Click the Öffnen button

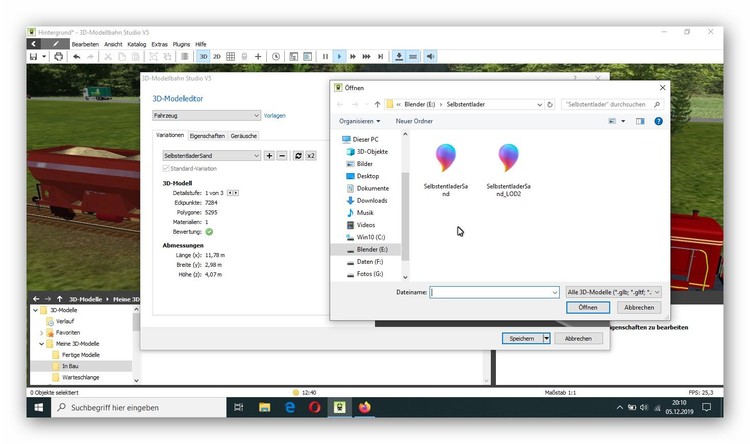point(588,307)
